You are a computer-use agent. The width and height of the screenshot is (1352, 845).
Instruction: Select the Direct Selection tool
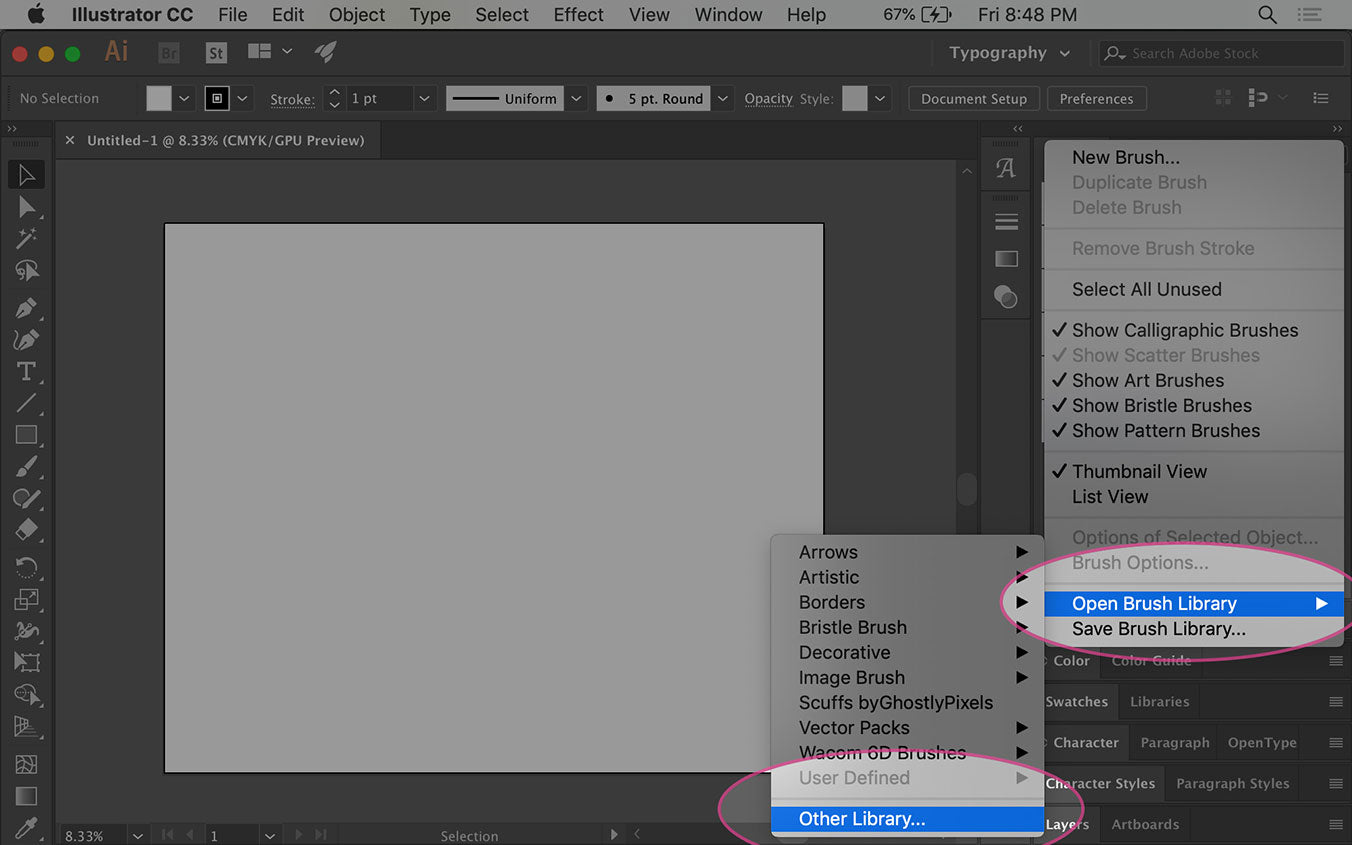pos(27,207)
